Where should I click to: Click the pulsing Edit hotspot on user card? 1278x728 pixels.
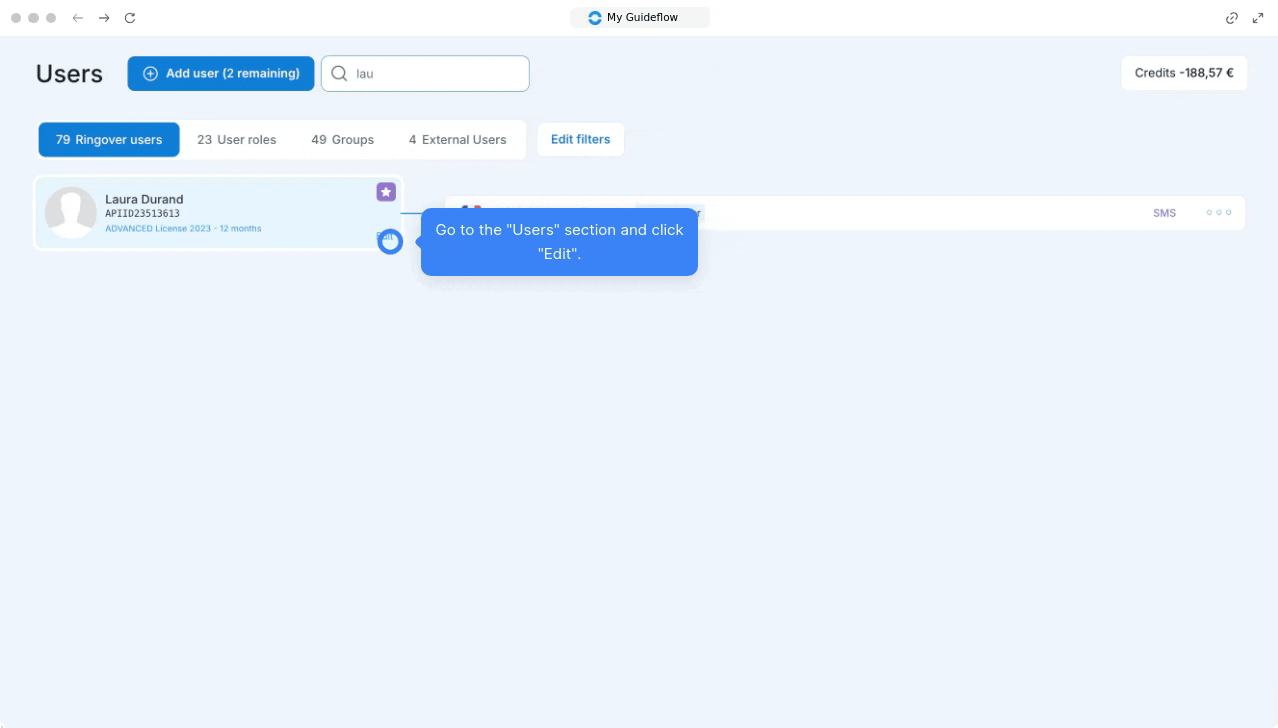pyautogui.click(x=390, y=241)
